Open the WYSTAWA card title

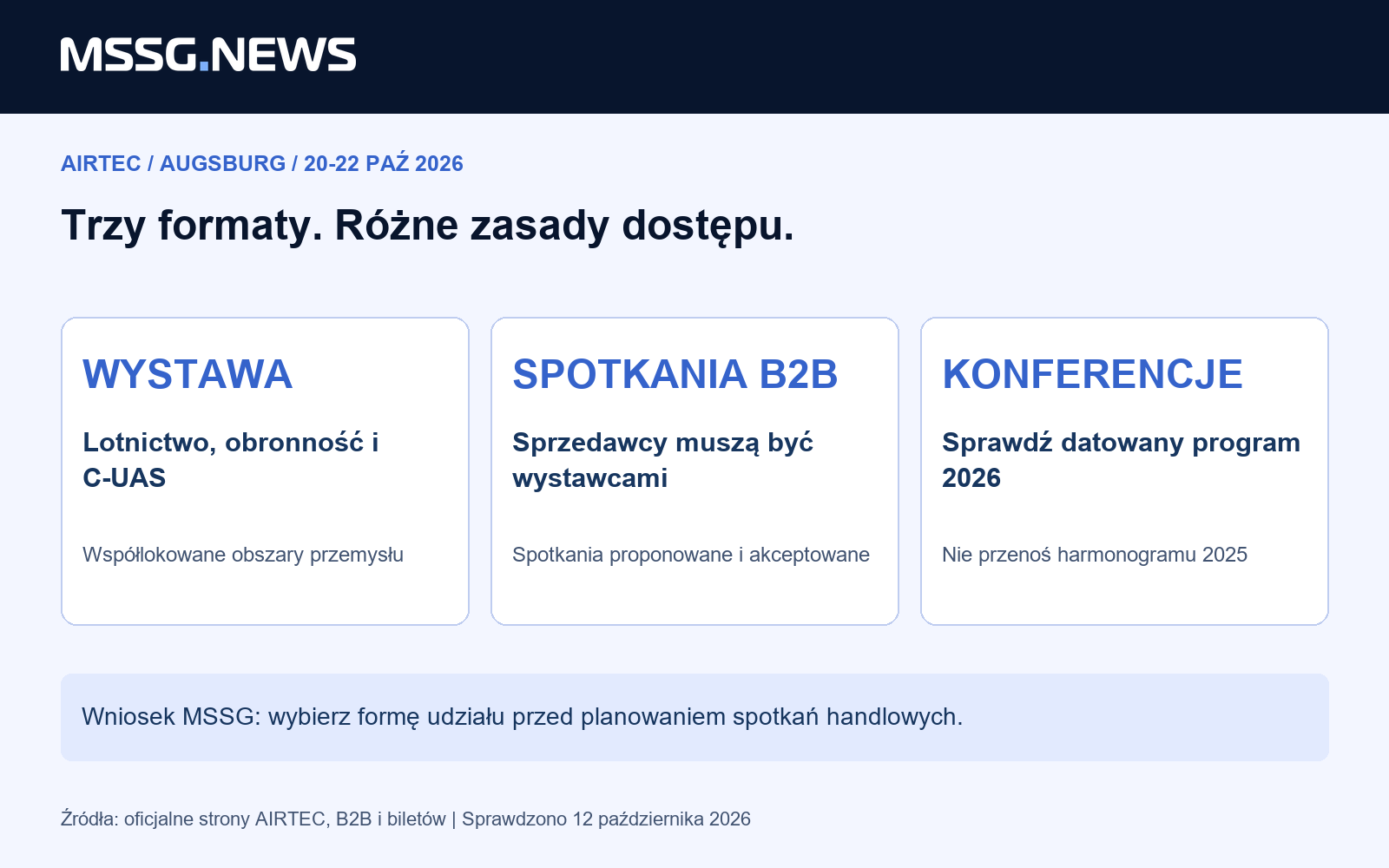click(188, 374)
